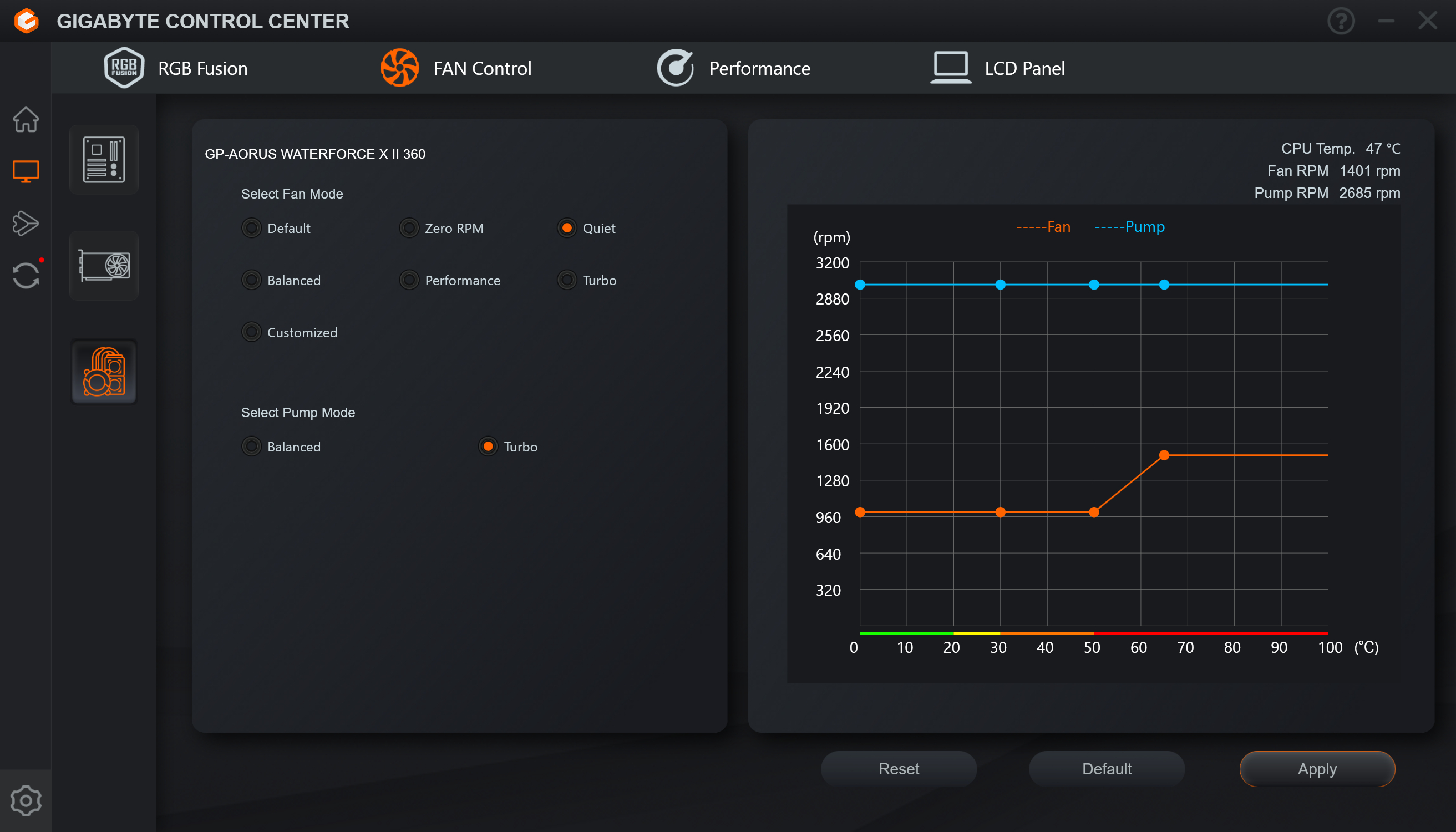The height and width of the screenshot is (832, 1456).
Task: Open the Home icon in sidebar
Action: click(26, 119)
